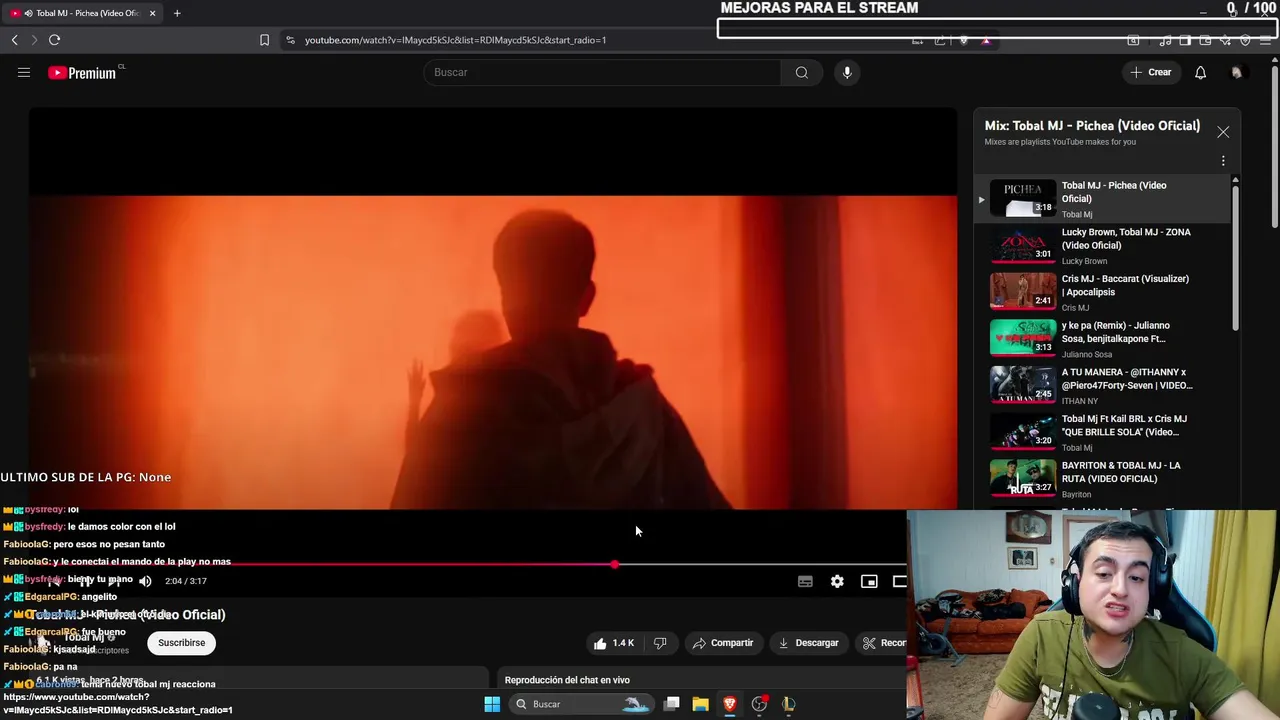Image resolution: width=1280 pixels, height=720 pixels.
Task: Open the YouTube hamburger guide menu
Action: click(x=24, y=72)
